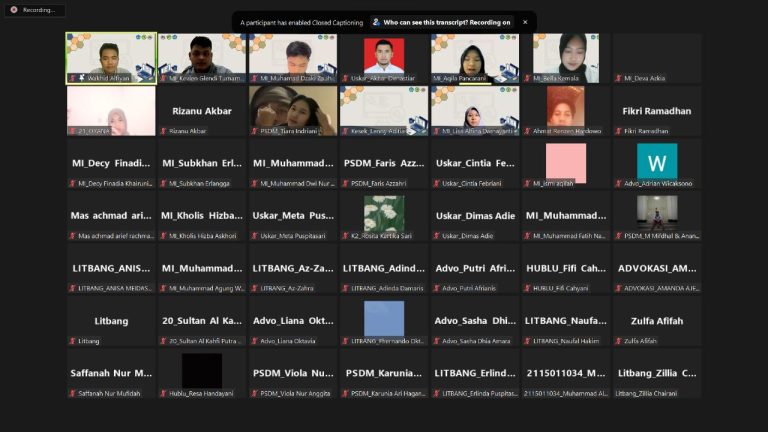This screenshot has height=432, width=768.
Task: Select the PSDM_Tiara Indriani video tile
Action: pyautogui.click(x=293, y=110)
